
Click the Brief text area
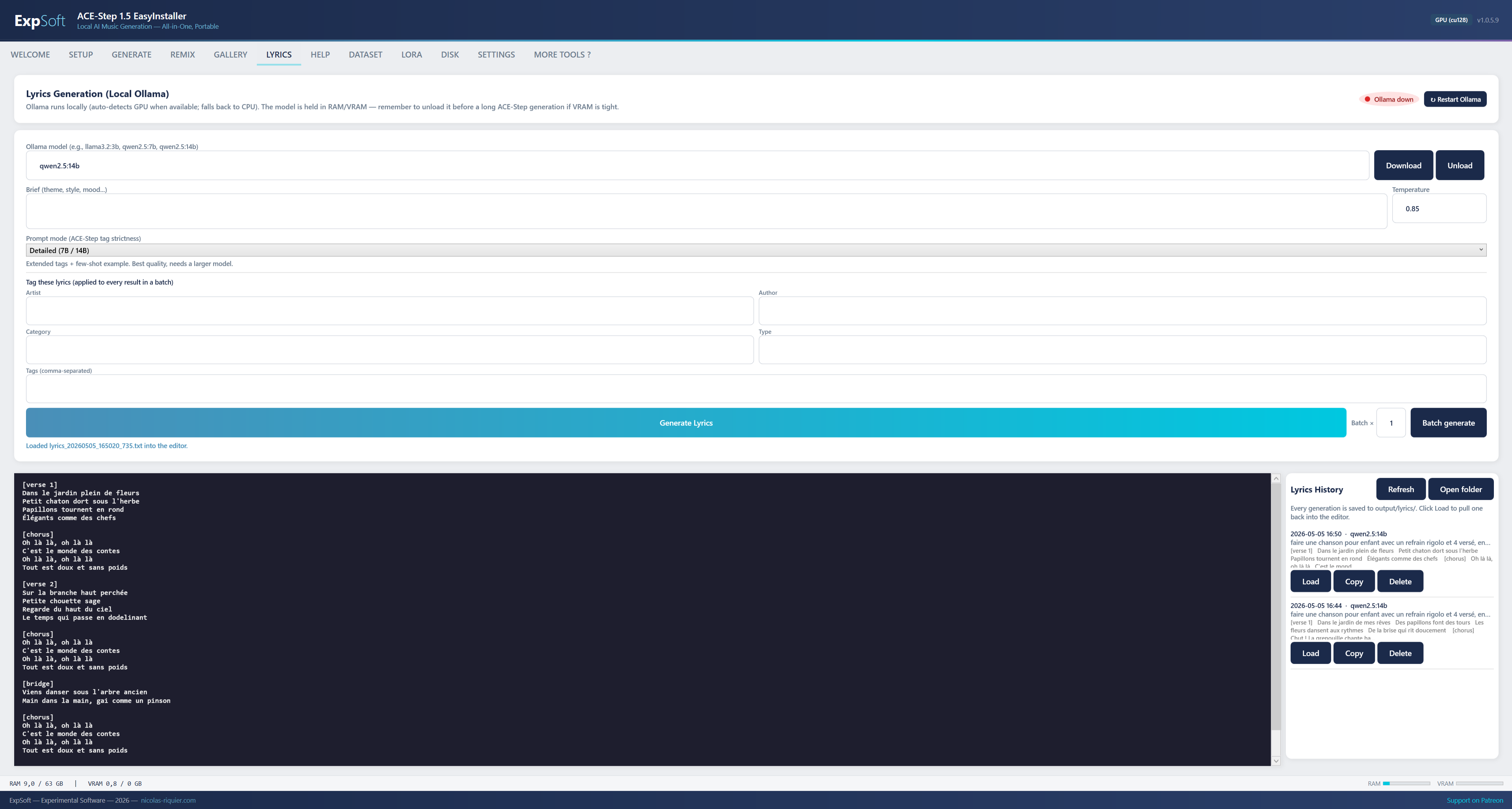coord(706,211)
